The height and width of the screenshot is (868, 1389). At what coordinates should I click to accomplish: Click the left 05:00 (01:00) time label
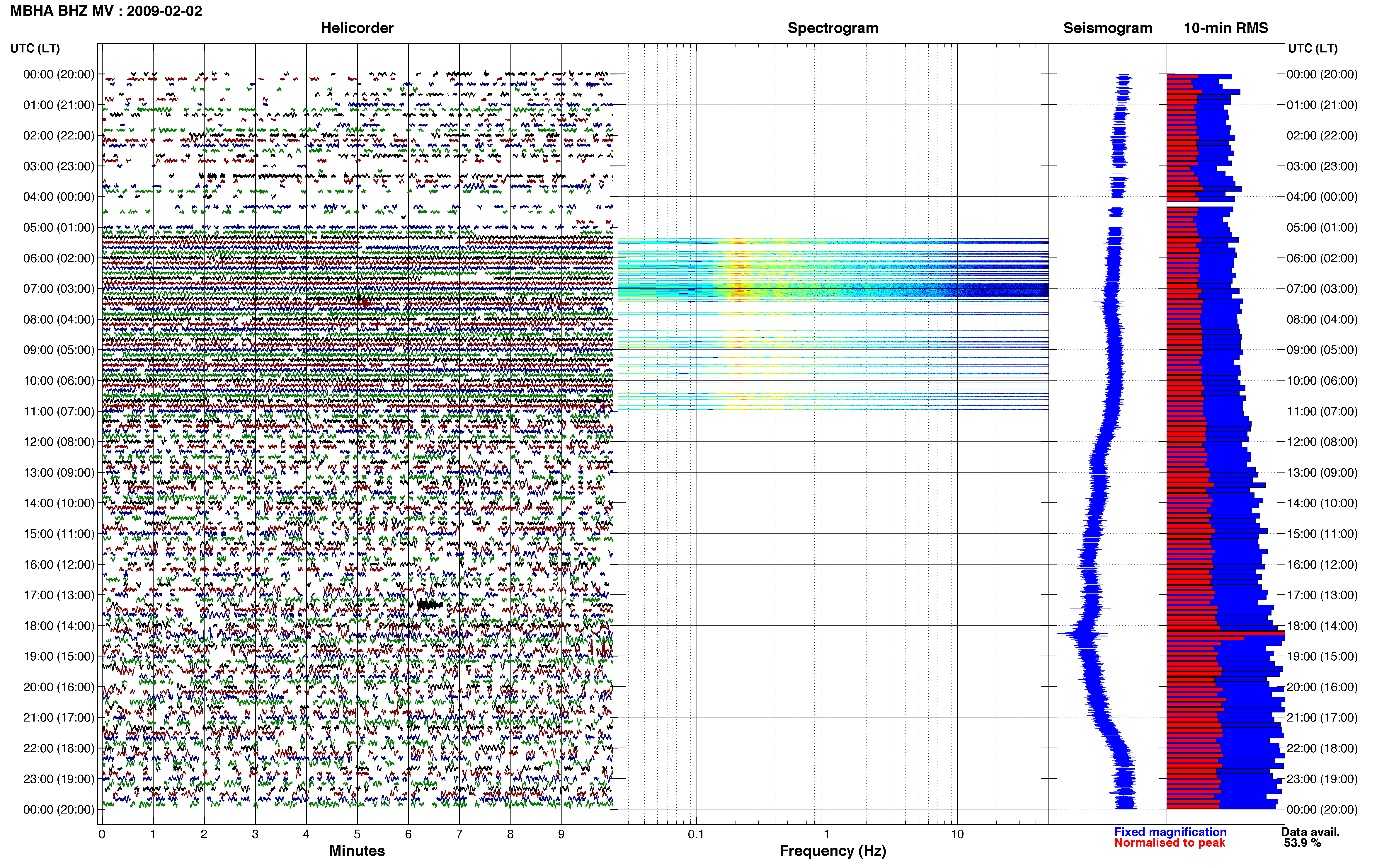tap(59, 227)
